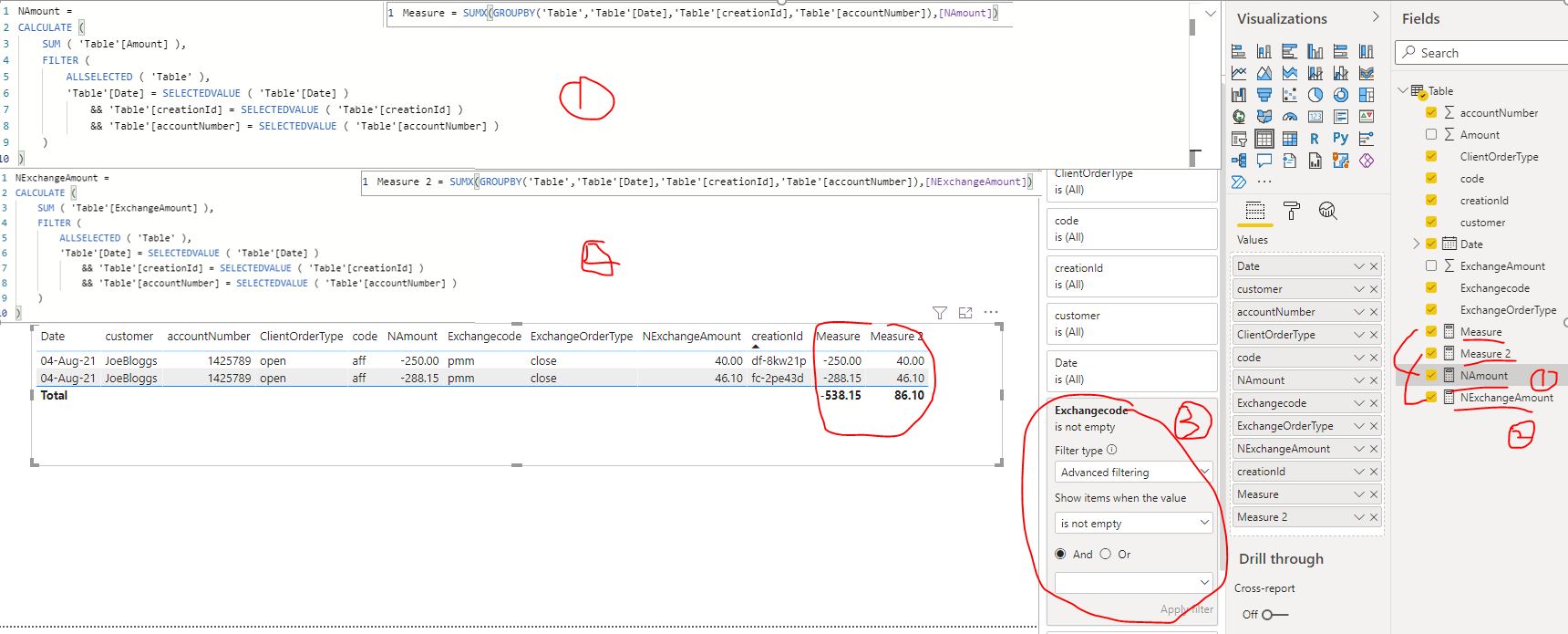1568x634 pixels.
Task: Select the Power Apps visual
Action: pos(1366,161)
